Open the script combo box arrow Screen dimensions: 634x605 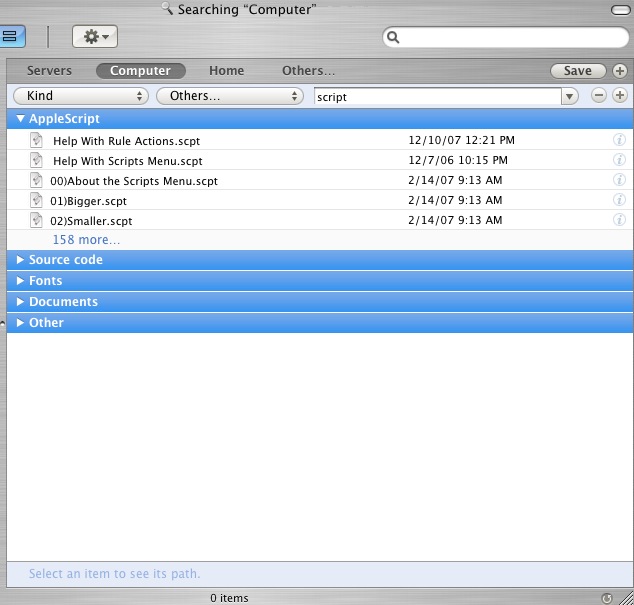(x=570, y=97)
